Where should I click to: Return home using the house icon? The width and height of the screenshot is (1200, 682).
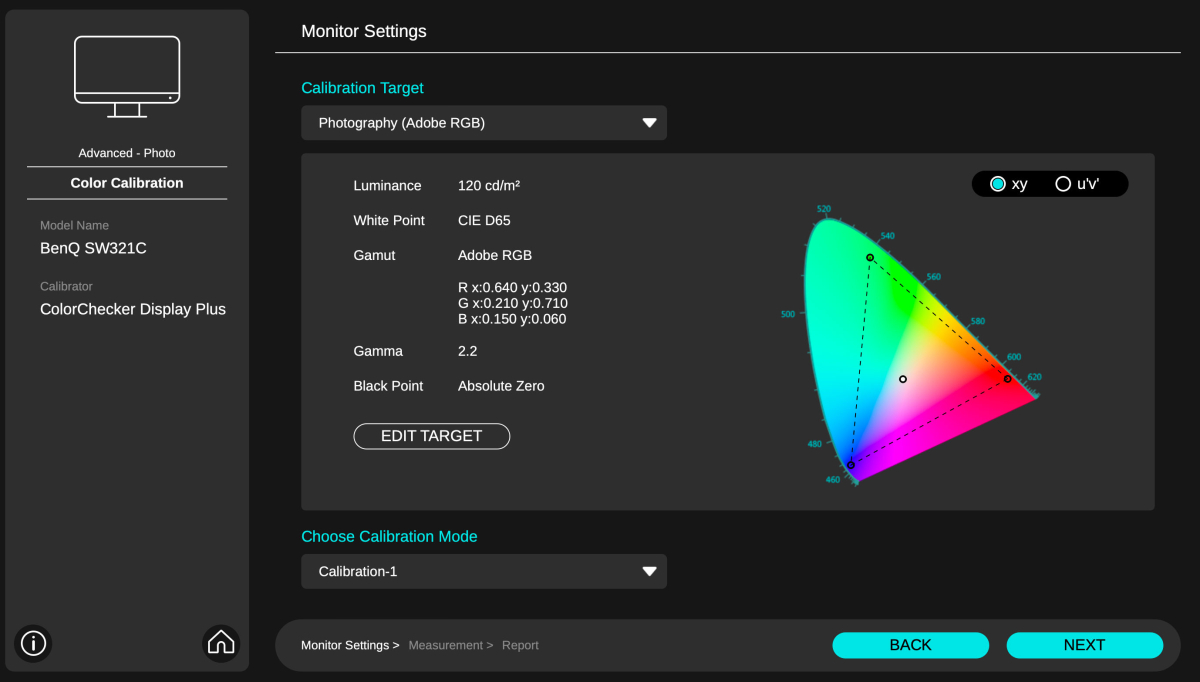click(x=221, y=643)
